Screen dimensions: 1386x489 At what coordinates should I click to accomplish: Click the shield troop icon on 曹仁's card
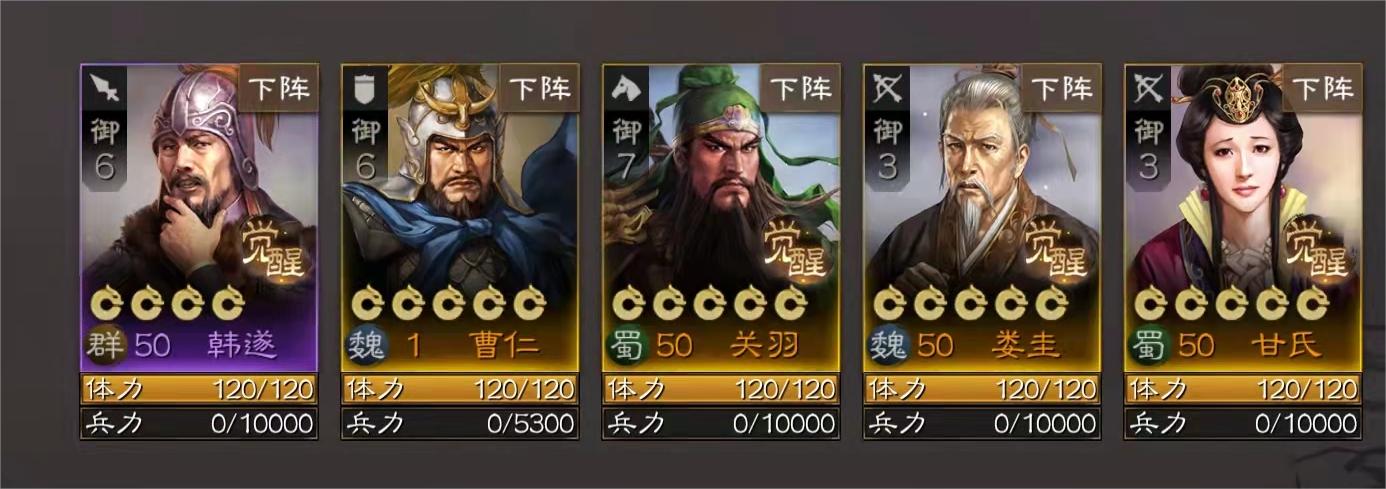click(363, 88)
